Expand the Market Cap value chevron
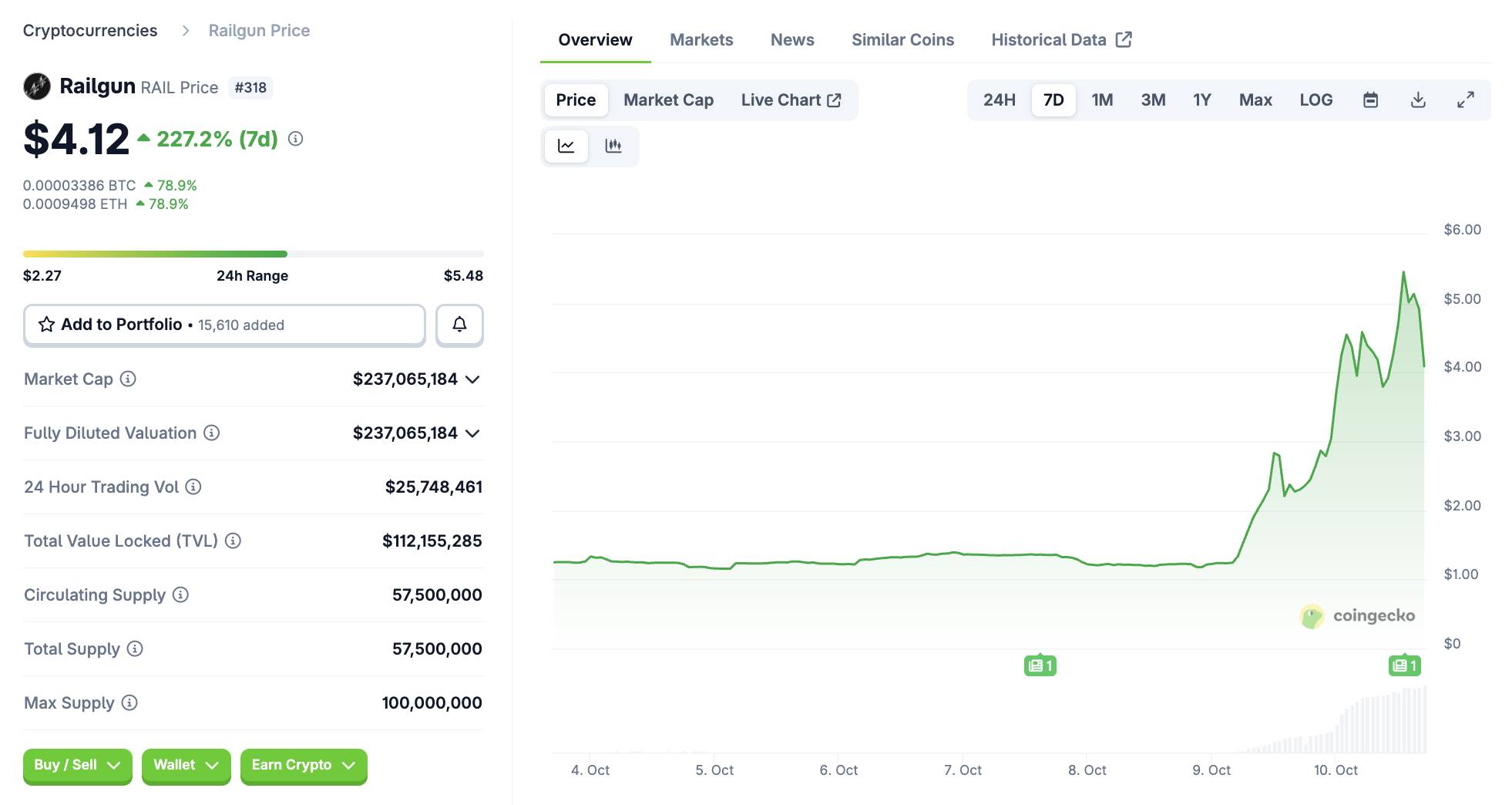The height and width of the screenshot is (805, 1512). [473, 379]
